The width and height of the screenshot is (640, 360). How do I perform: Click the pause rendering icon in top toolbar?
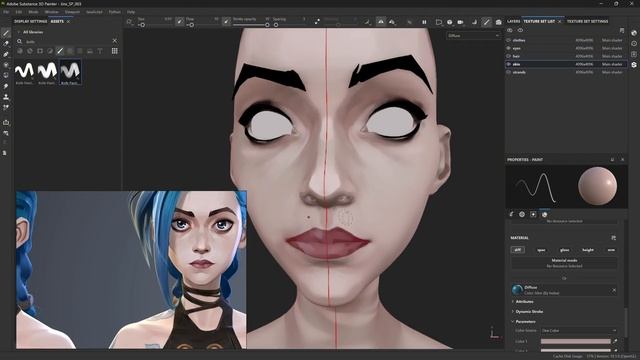[424, 22]
